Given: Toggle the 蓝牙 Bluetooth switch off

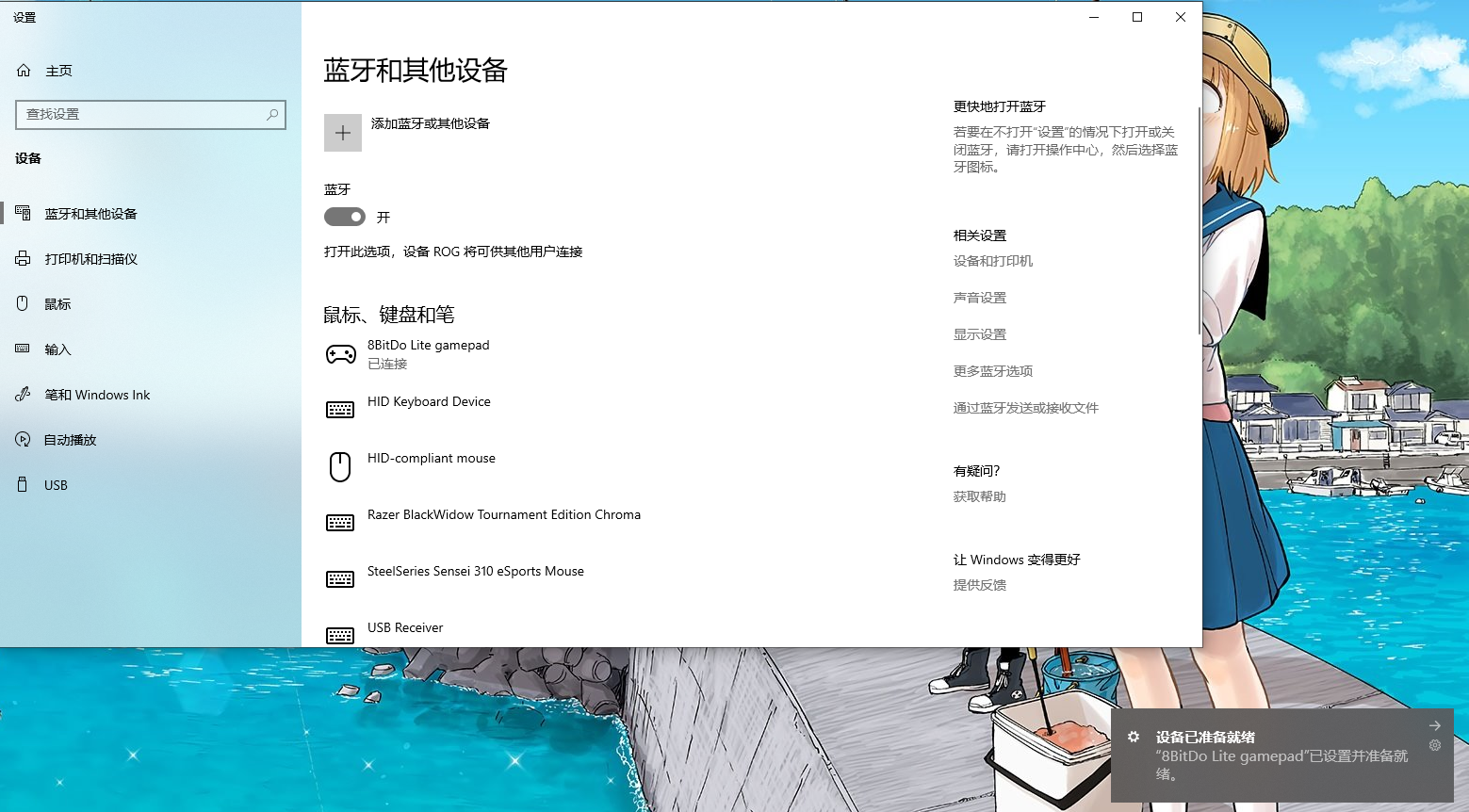Looking at the screenshot, I should 345,217.
